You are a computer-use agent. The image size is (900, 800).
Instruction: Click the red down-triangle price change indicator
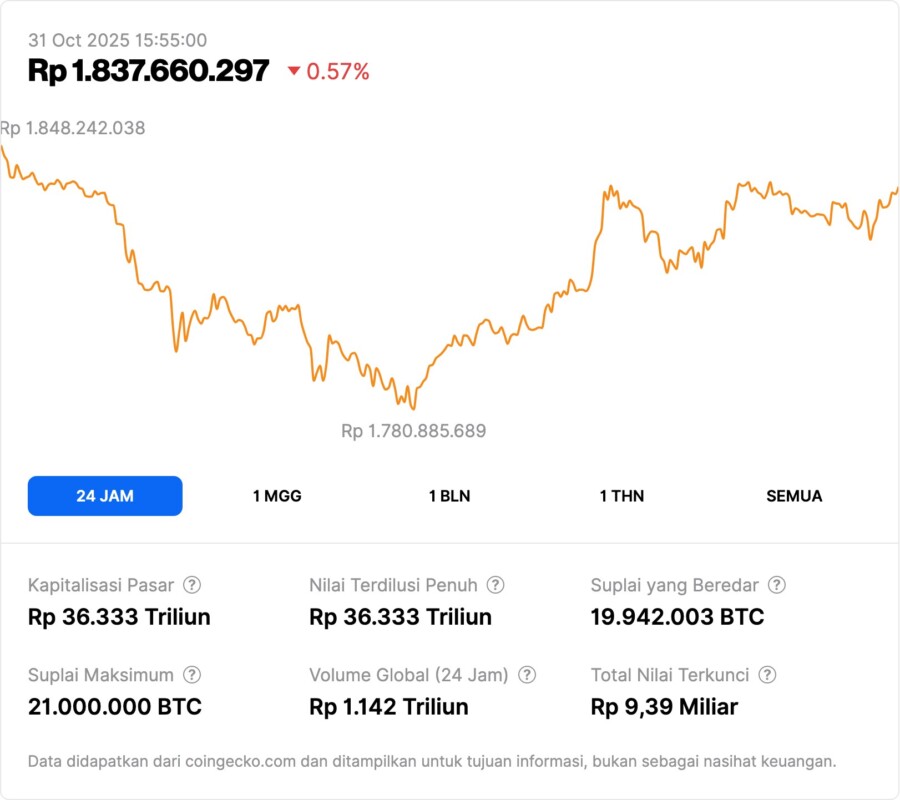pos(294,71)
